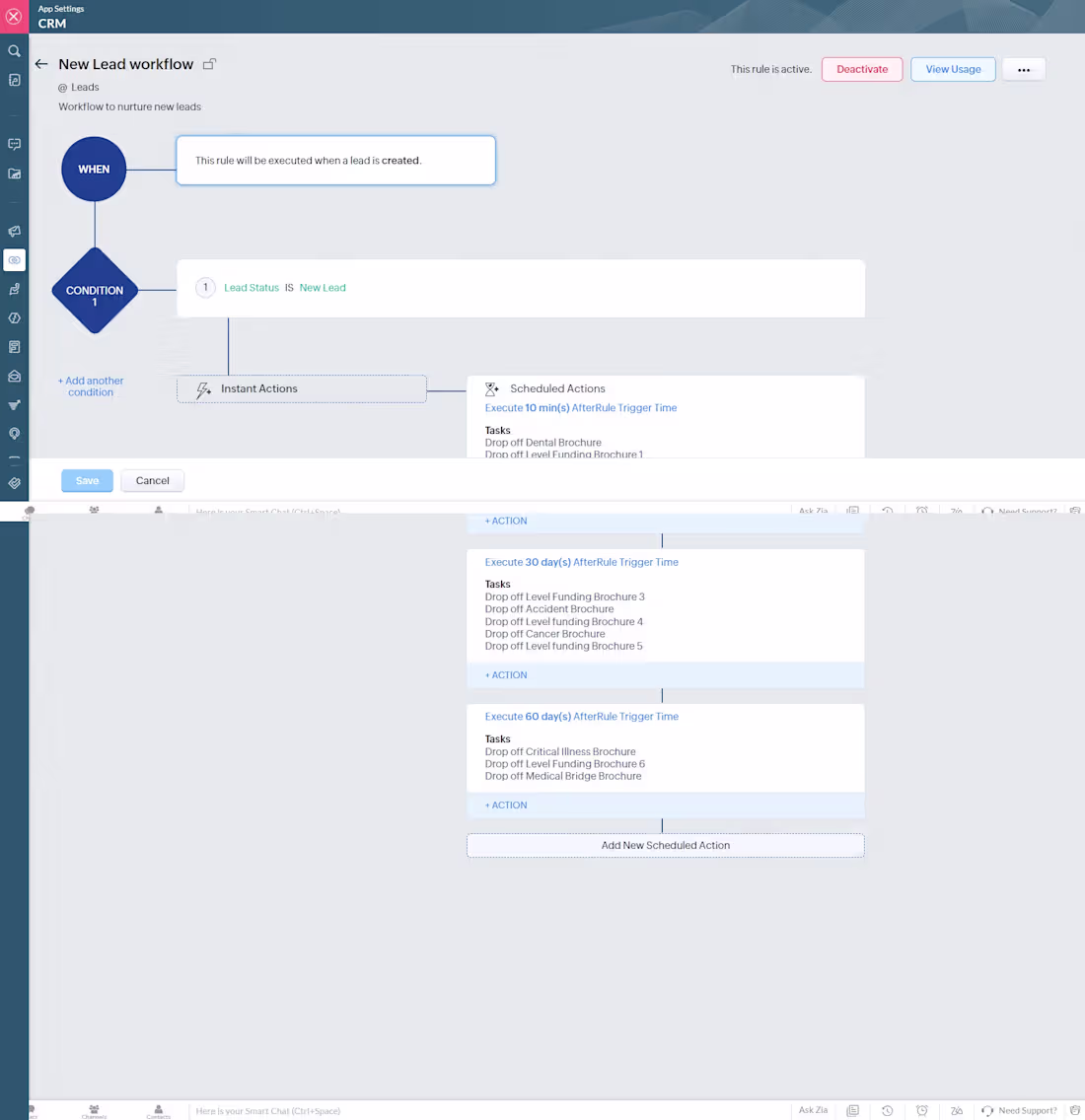Go back using the left arrow
The width and height of the screenshot is (1085, 1120).
point(41,64)
